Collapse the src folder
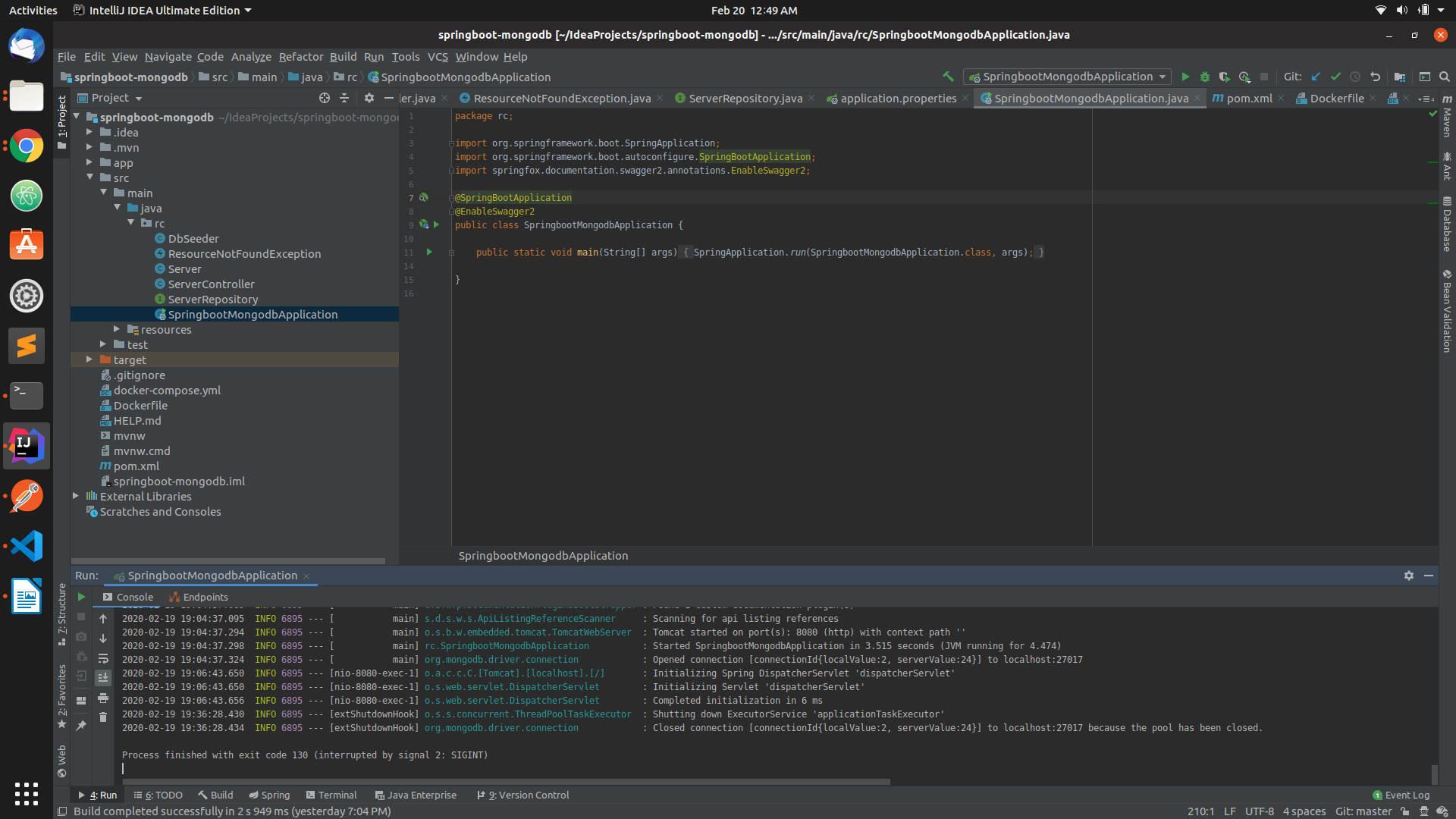1456x819 pixels. [x=90, y=177]
